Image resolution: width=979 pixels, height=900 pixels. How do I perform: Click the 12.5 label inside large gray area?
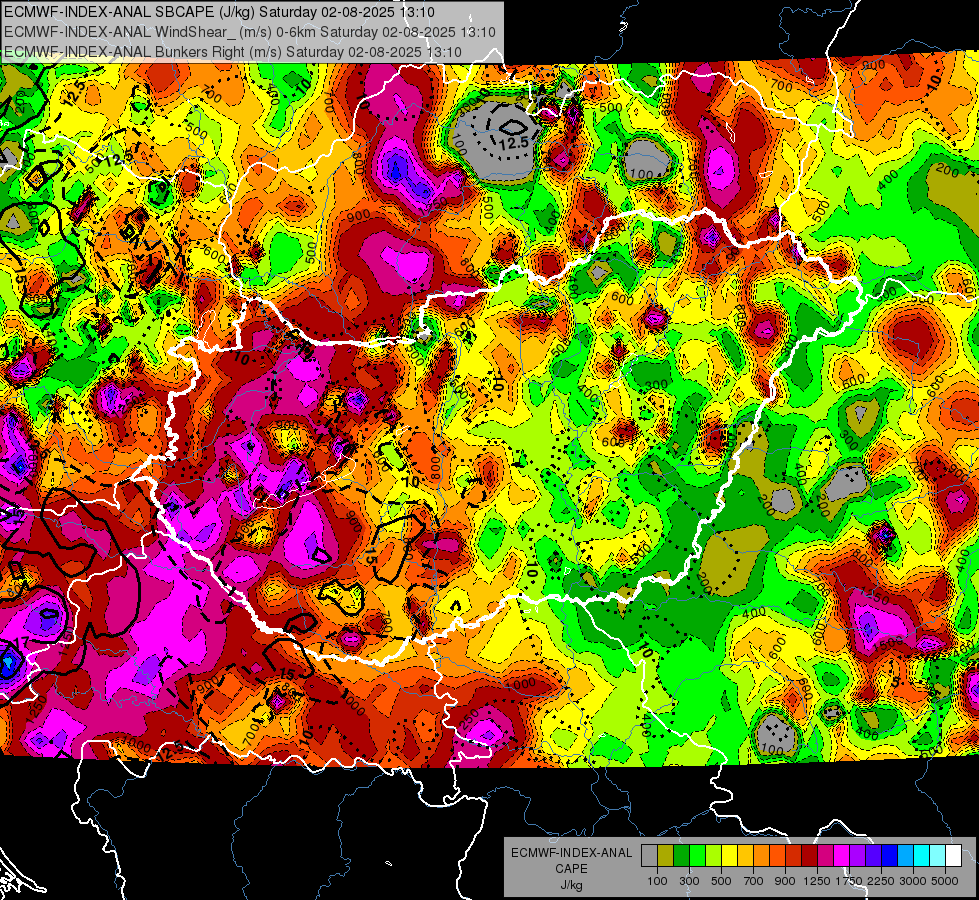(514, 143)
